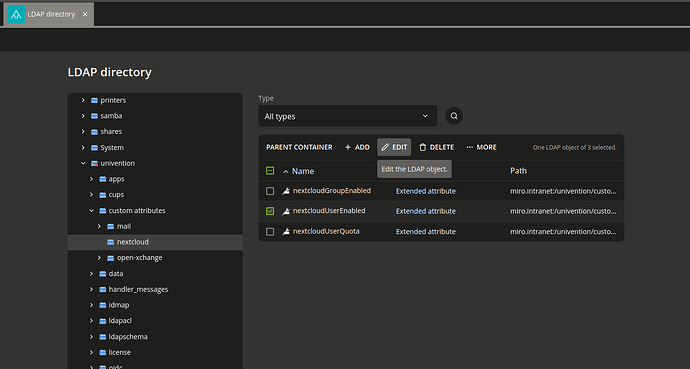Check the nextcloudUserQuota row checkbox

pyautogui.click(x=270, y=231)
